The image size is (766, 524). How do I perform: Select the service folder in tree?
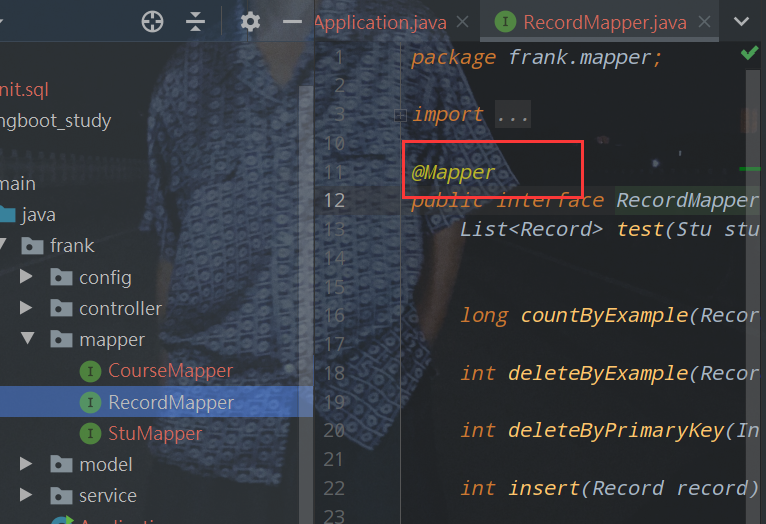[x=107, y=496]
